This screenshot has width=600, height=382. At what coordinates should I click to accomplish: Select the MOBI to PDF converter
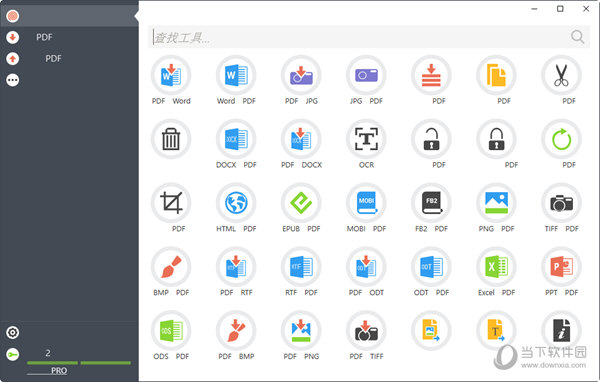pos(366,203)
